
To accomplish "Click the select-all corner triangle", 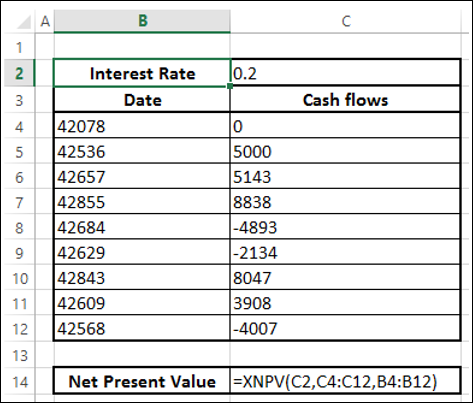I will [23, 22].
